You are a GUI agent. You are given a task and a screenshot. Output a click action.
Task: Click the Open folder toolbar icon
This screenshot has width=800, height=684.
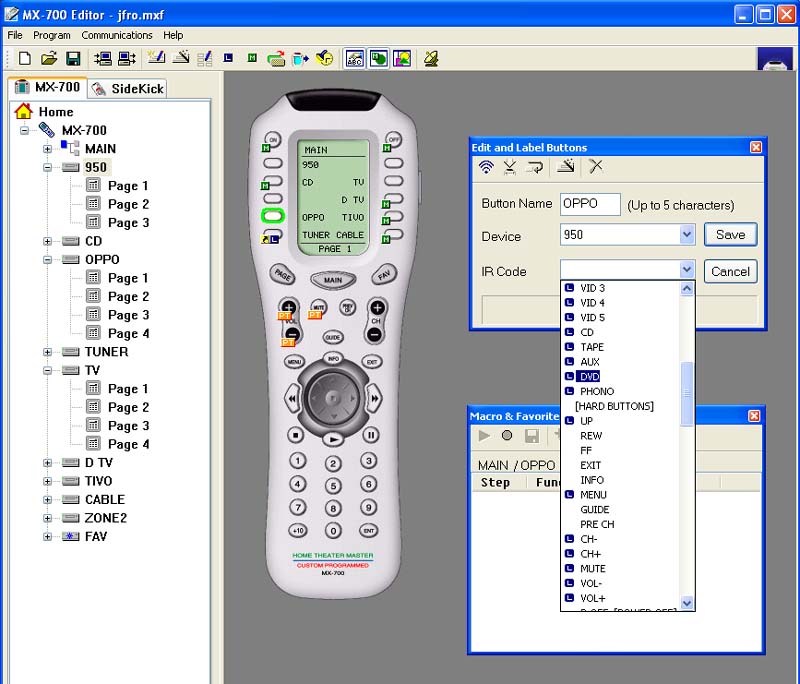[48, 59]
